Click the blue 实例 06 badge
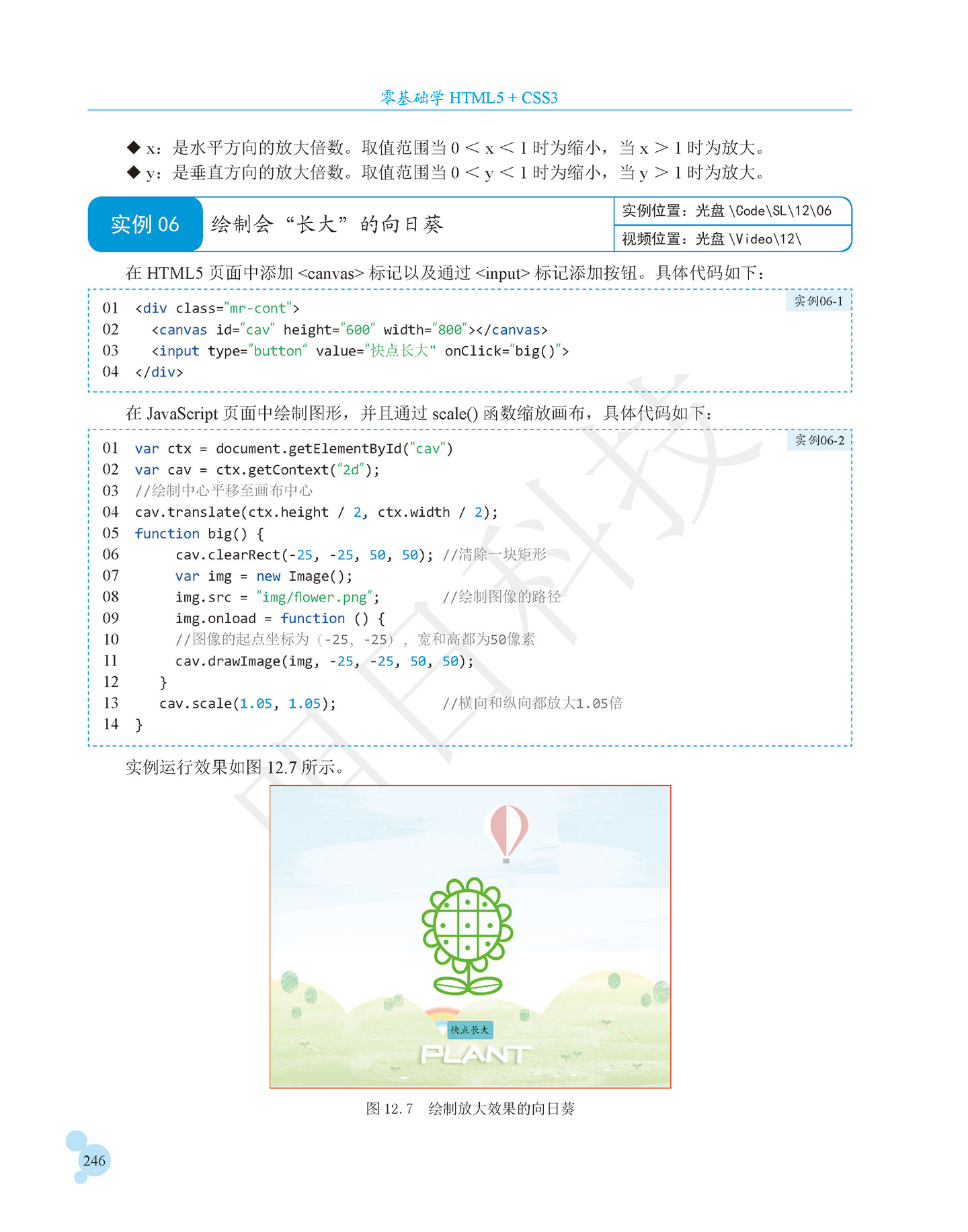This screenshot has height=1232, width=968. [x=145, y=224]
